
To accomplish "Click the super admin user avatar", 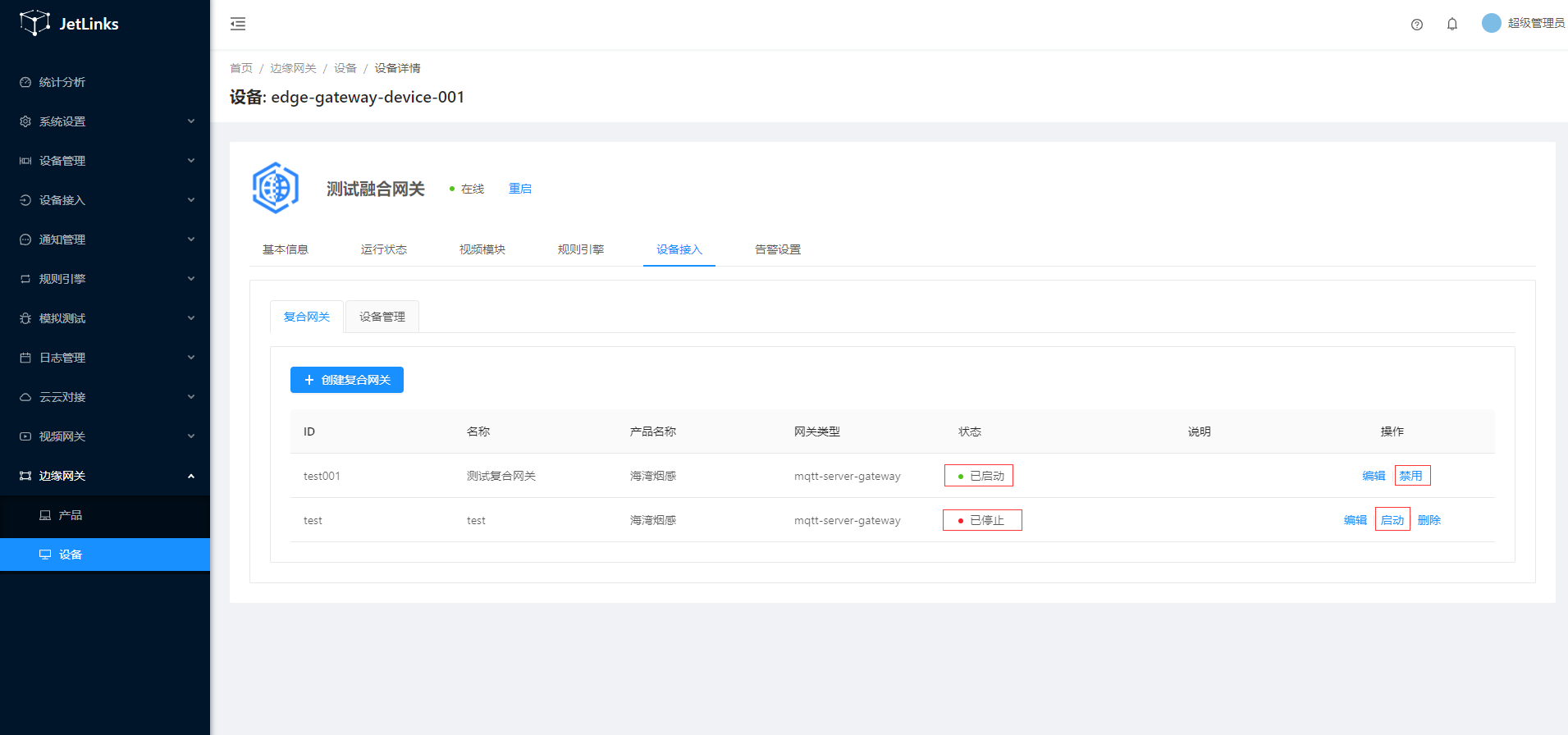I will click(x=1491, y=23).
